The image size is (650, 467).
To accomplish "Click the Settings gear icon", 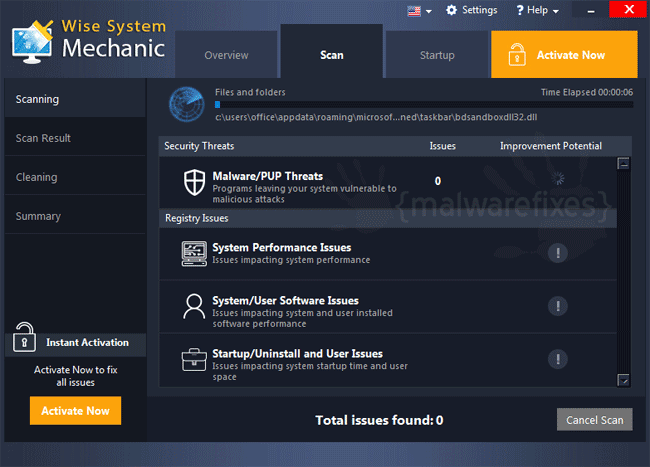I will 451,10.
